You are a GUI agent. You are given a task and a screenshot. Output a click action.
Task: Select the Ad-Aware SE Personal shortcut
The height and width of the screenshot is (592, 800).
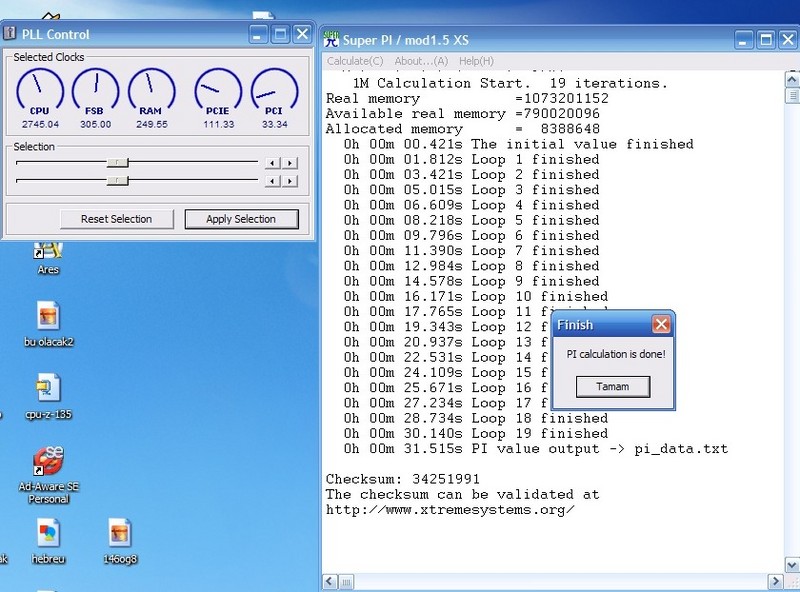(48, 475)
